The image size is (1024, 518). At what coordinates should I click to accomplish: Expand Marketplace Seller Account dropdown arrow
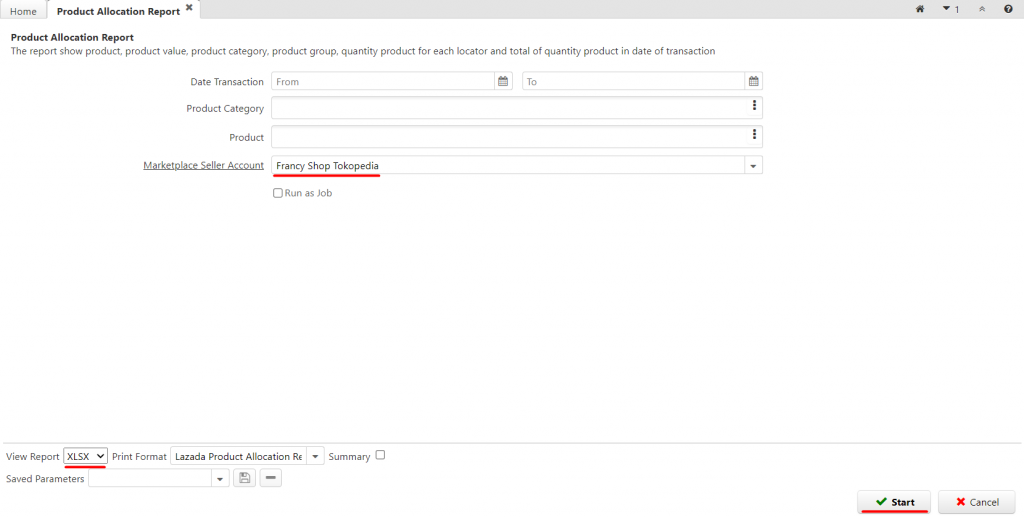tap(753, 166)
